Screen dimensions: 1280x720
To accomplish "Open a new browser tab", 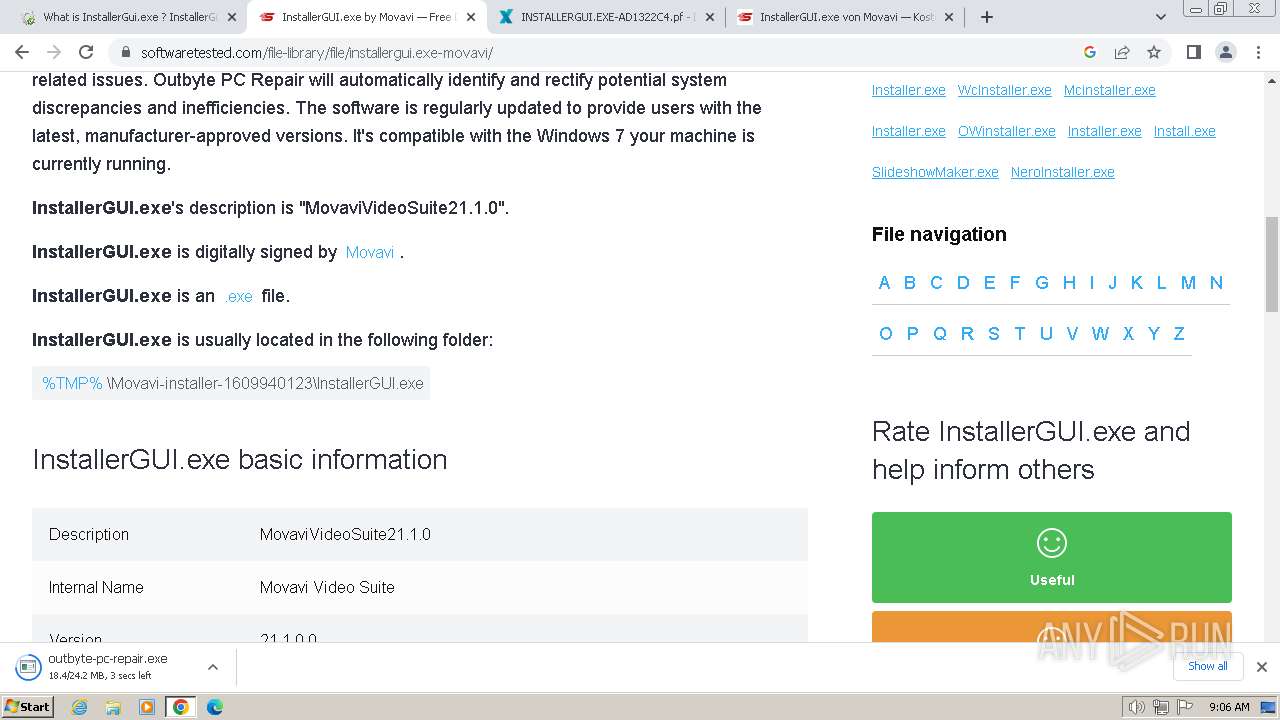I will (x=987, y=17).
